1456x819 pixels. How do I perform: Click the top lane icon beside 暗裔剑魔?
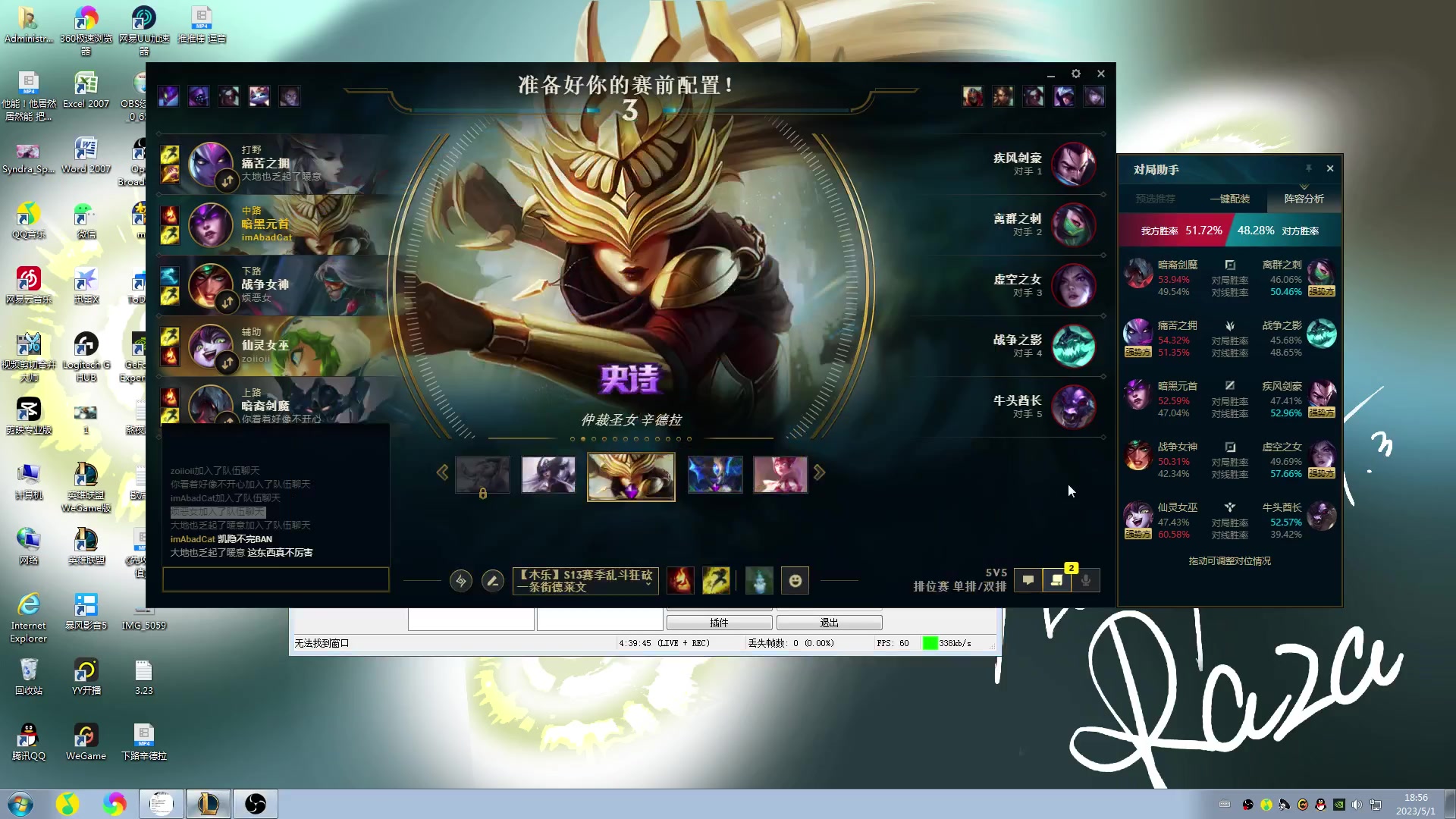1229,265
